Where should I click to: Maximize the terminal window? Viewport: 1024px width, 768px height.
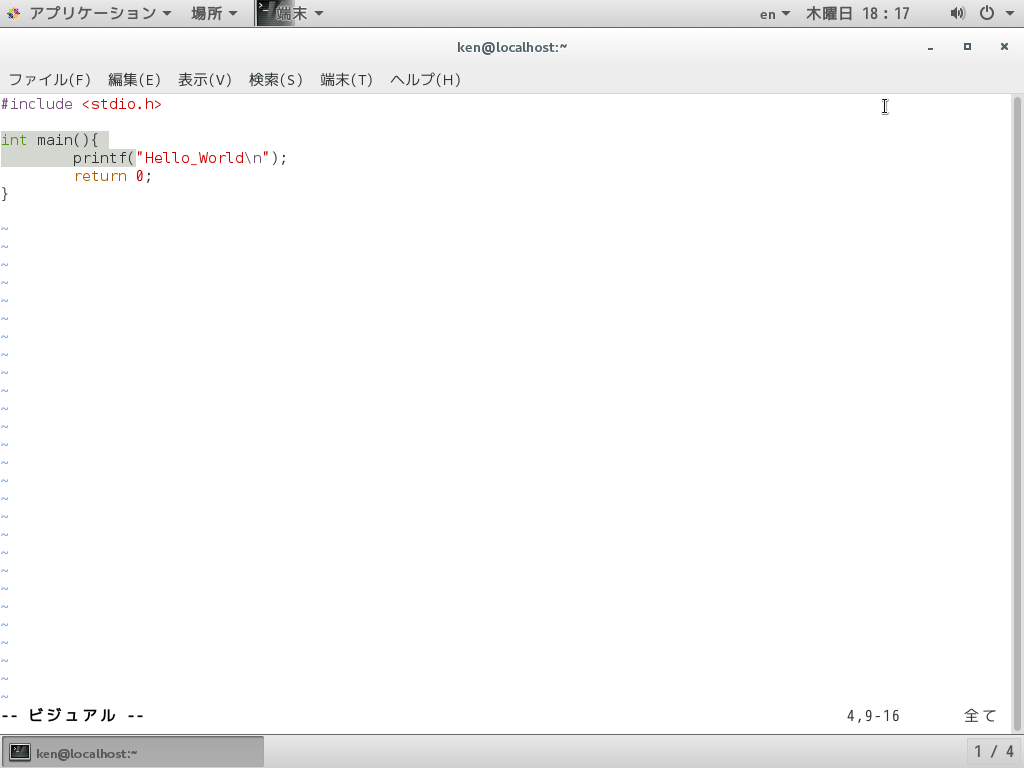pos(967,46)
